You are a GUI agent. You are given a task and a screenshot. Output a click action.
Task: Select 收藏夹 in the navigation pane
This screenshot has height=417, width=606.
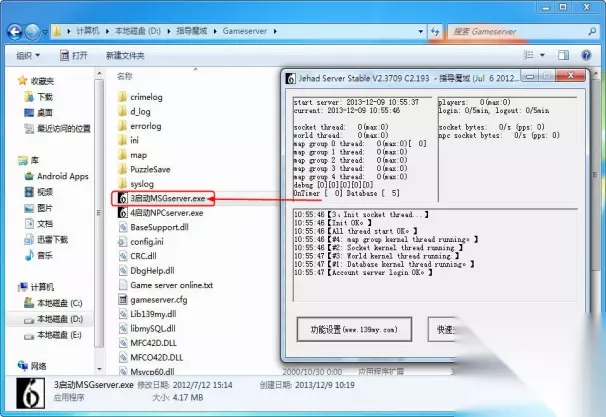(x=36, y=81)
